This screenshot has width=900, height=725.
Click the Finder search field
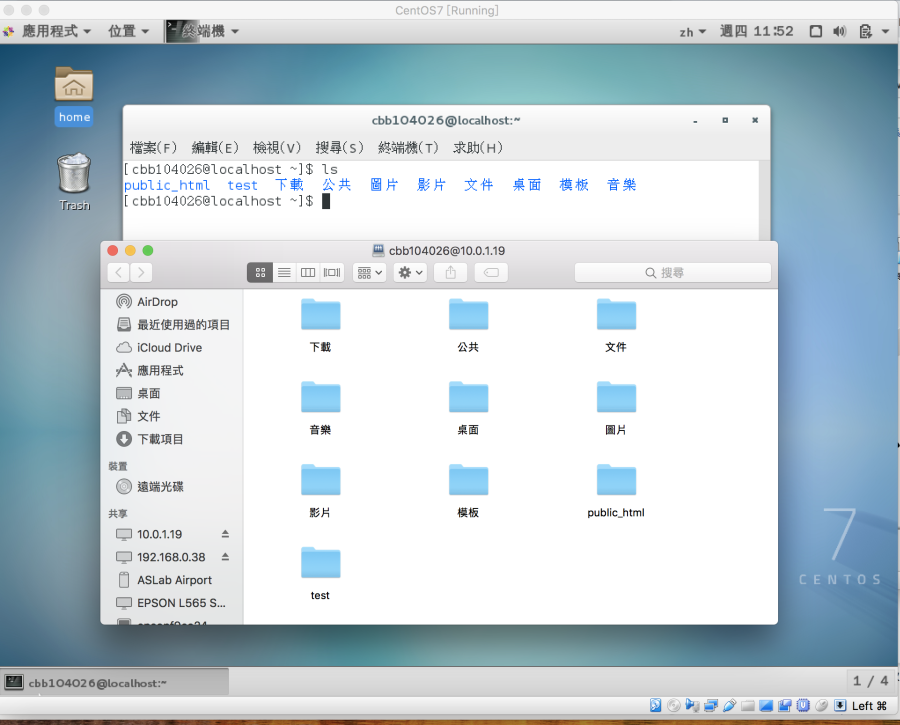(672, 272)
